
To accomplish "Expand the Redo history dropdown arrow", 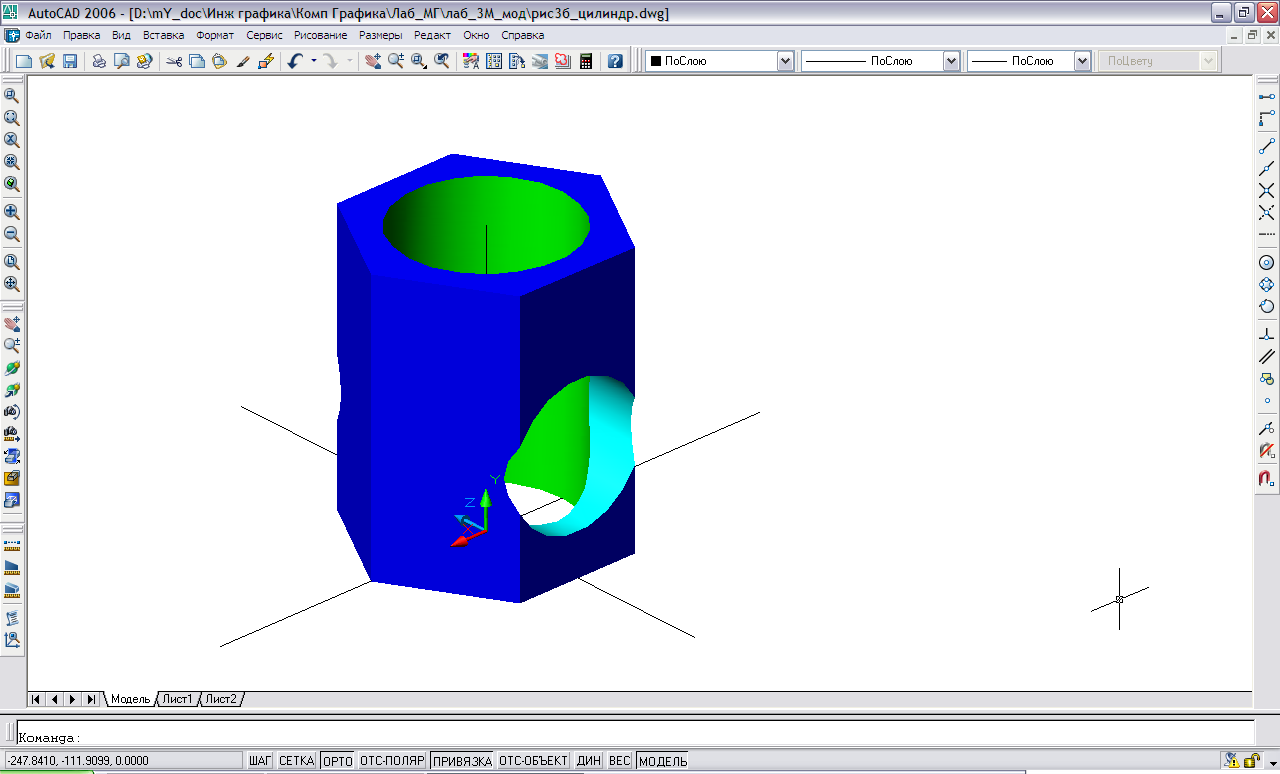I will [349, 61].
